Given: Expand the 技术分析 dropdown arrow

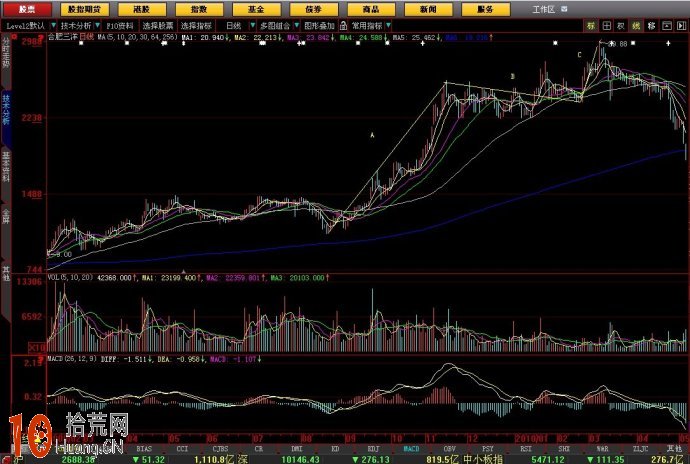Looking at the screenshot, I should click(x=97, y=26).
